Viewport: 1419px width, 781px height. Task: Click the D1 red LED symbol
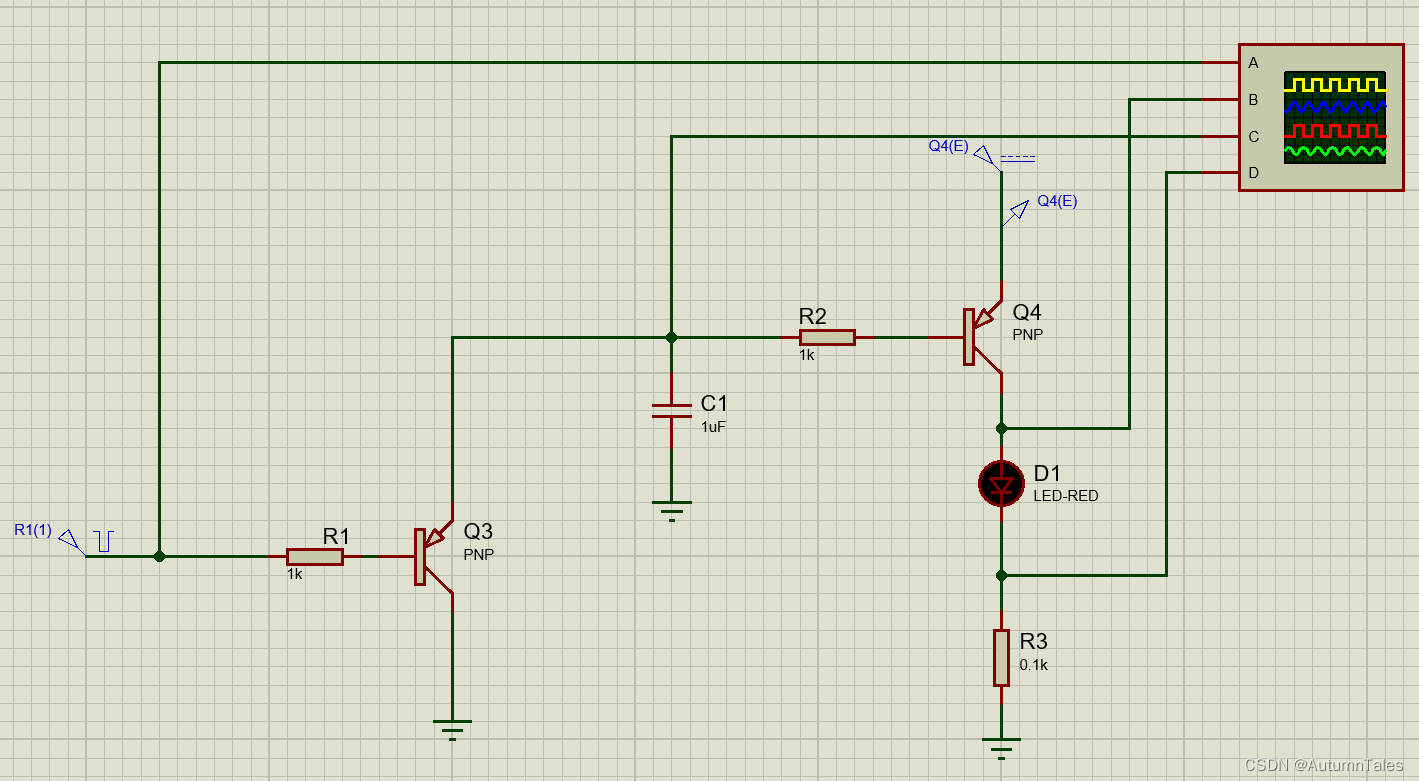tap(1001, 484)
